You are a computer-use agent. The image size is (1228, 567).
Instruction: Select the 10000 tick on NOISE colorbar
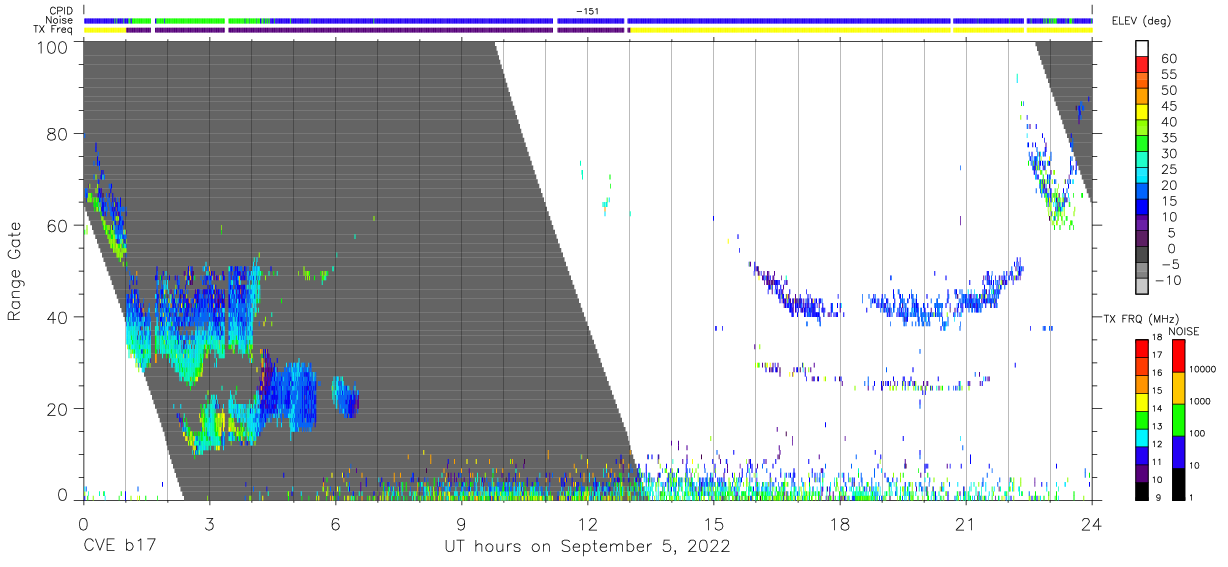(x=1203, y=369)
